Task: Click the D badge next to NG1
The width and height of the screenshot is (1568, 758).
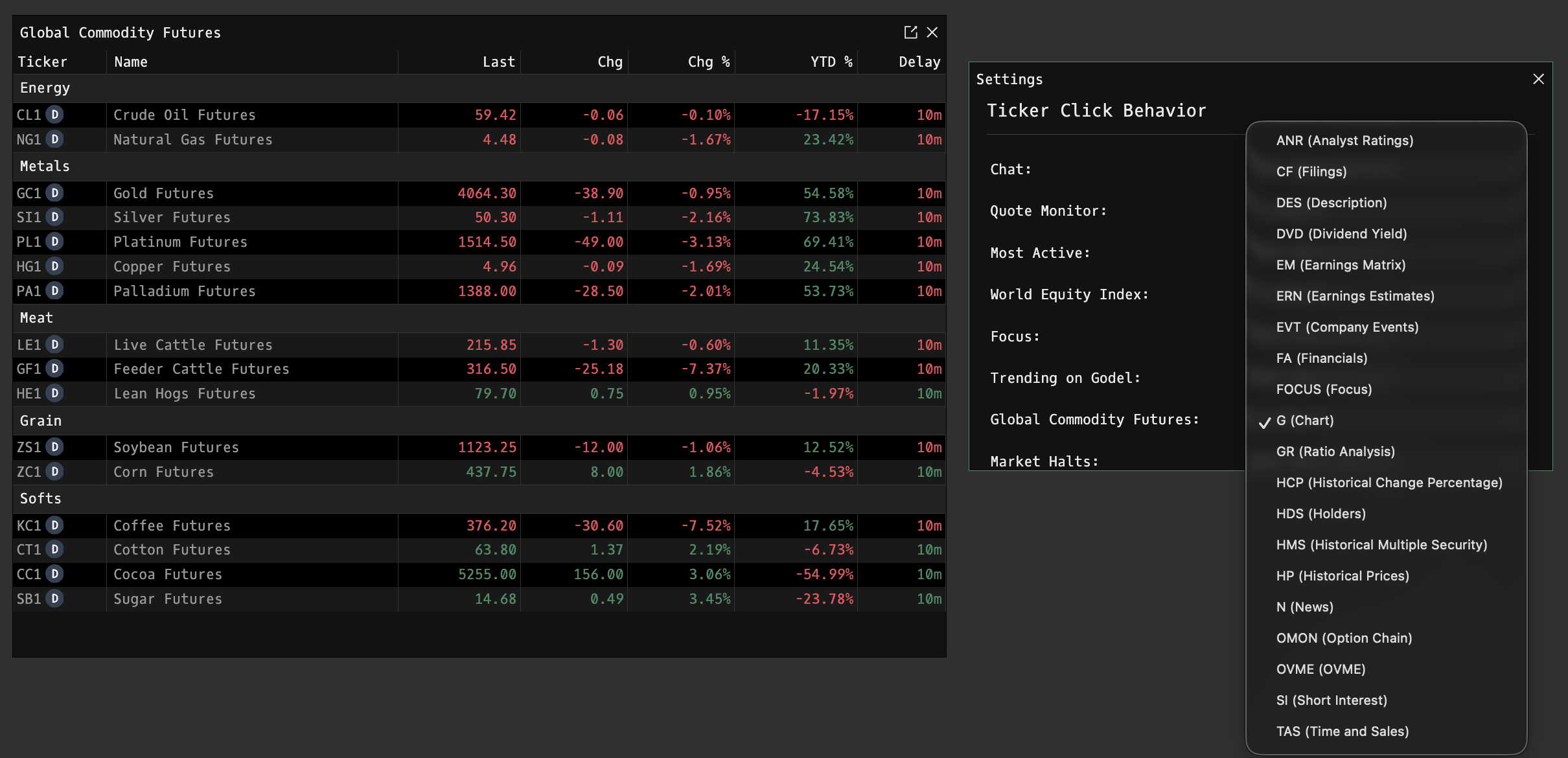Action: 55,139
